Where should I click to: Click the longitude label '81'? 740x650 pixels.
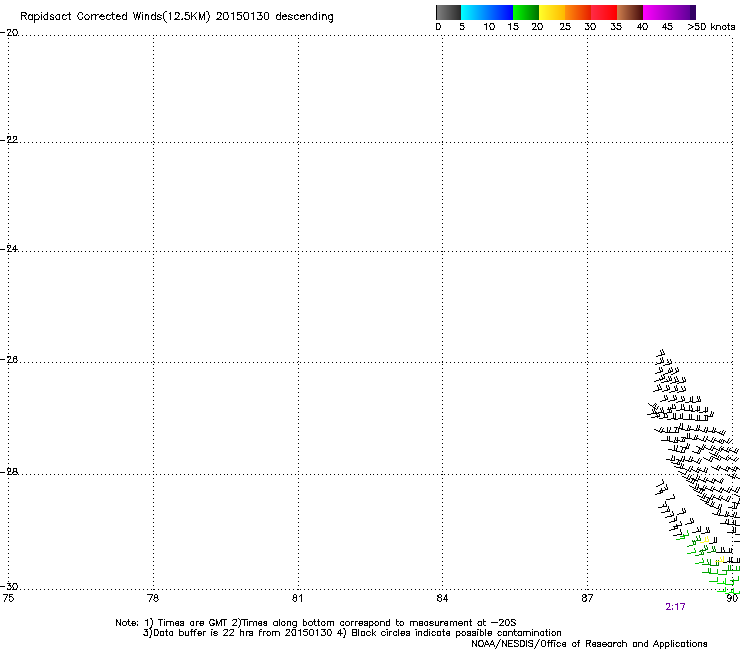297,598
